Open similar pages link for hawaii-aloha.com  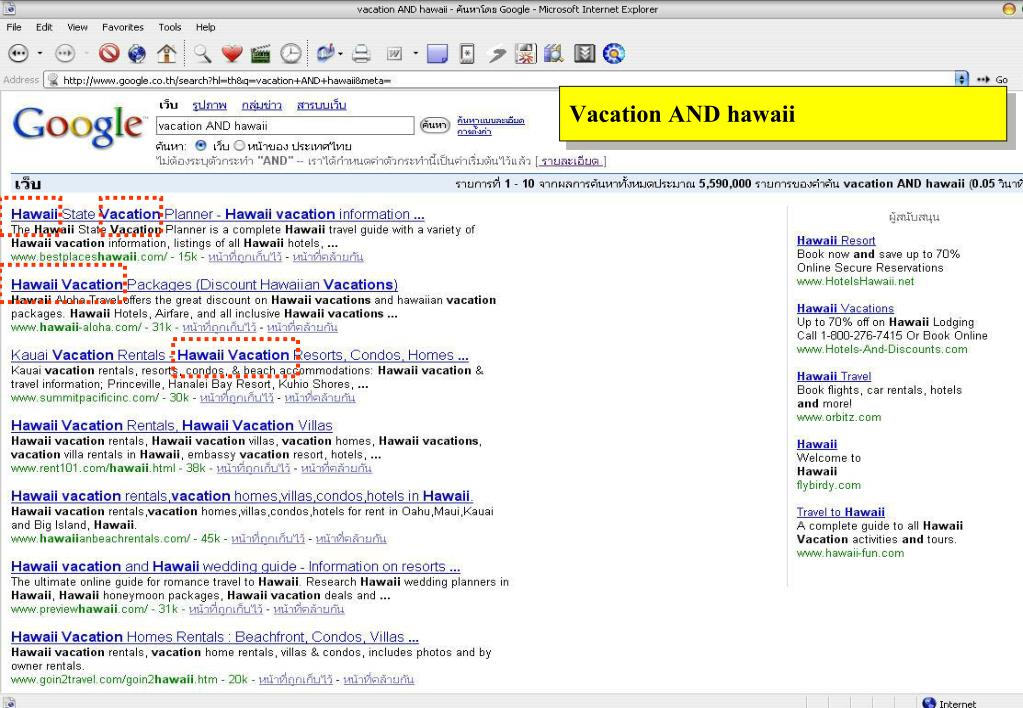pyautogui.click(x=302, y=328)
